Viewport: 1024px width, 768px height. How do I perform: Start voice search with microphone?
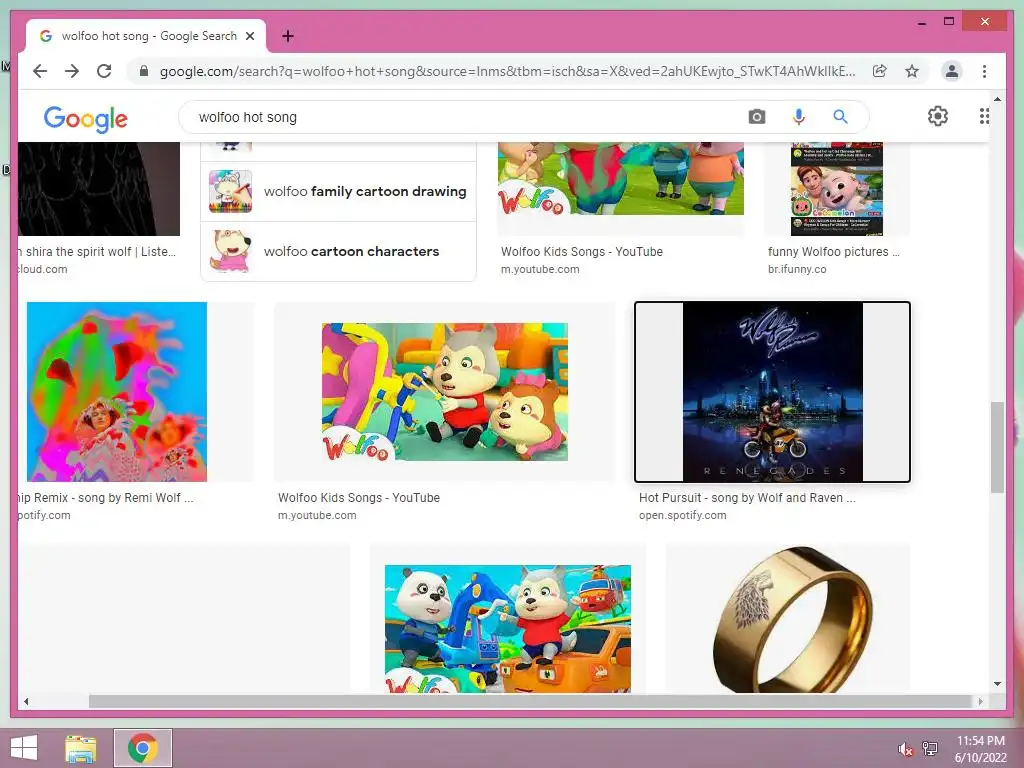point(798,117)
